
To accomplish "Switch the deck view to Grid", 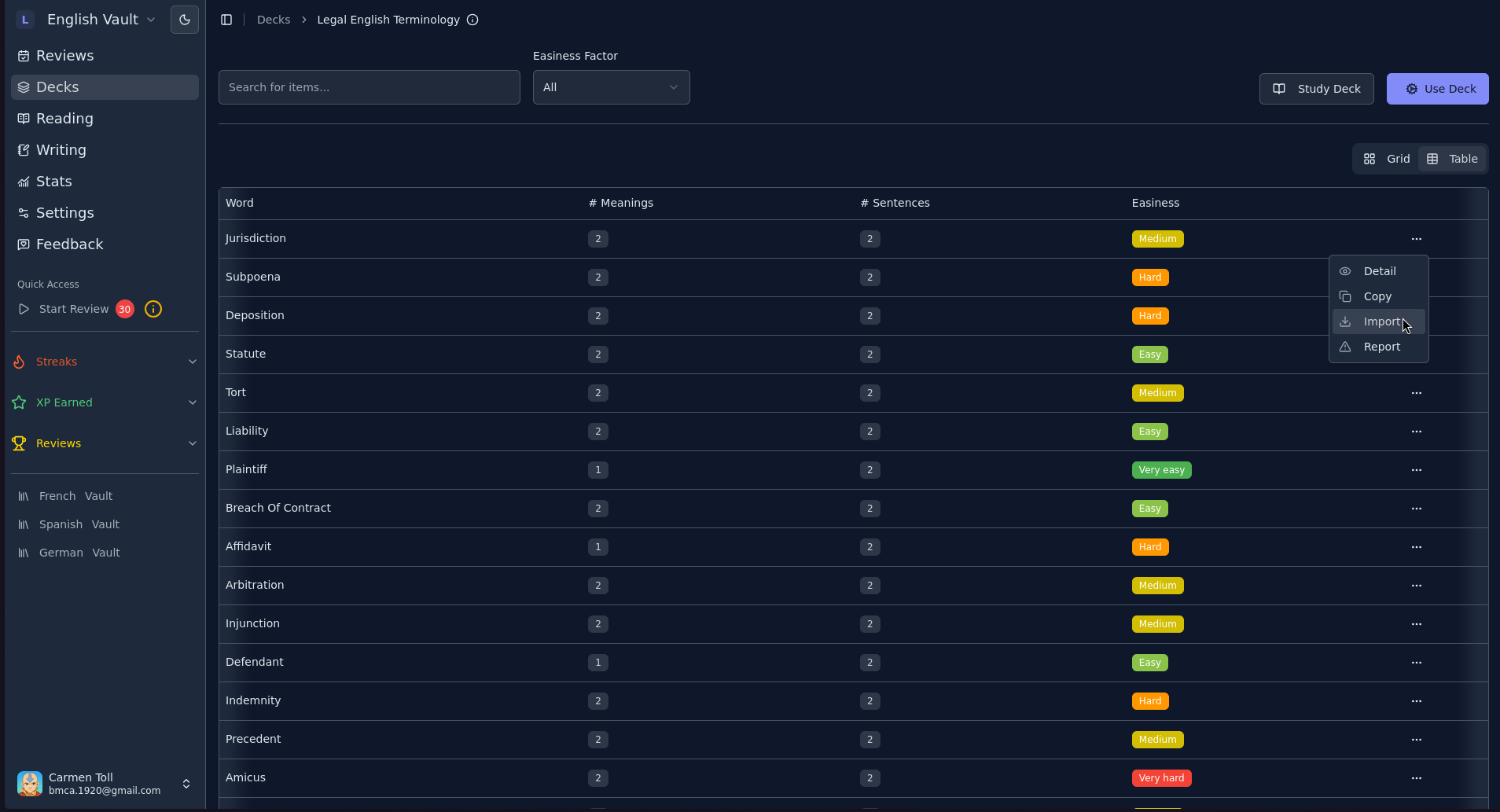I will [x=1387, y=158].
